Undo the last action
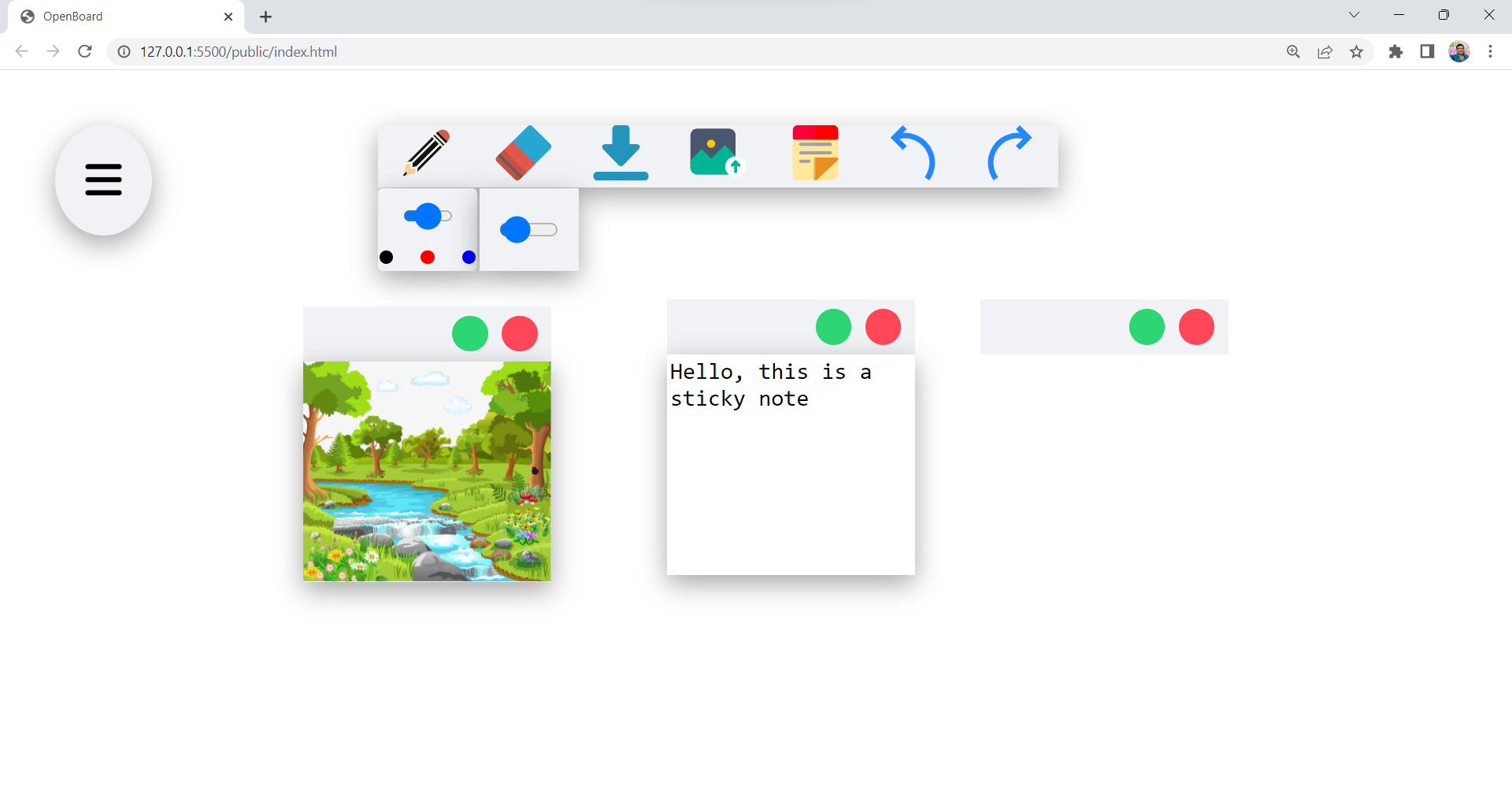 (x=913, y=154)
